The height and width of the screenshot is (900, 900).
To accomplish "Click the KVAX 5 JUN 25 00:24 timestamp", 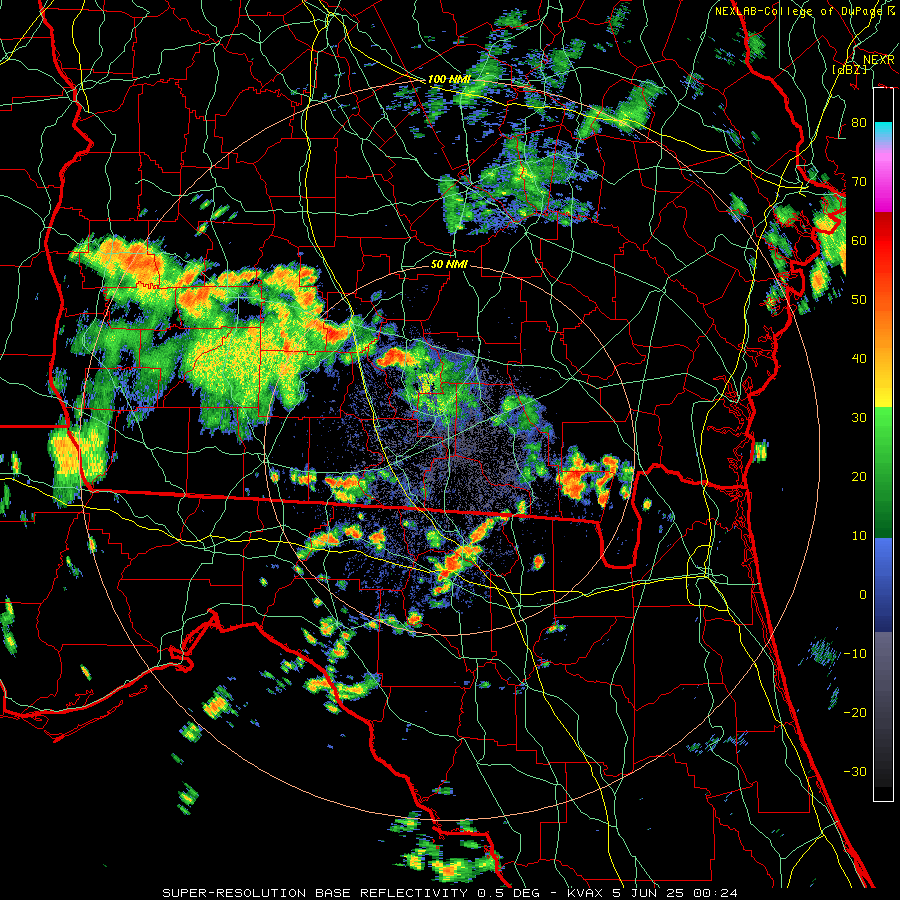I will 652,893.
